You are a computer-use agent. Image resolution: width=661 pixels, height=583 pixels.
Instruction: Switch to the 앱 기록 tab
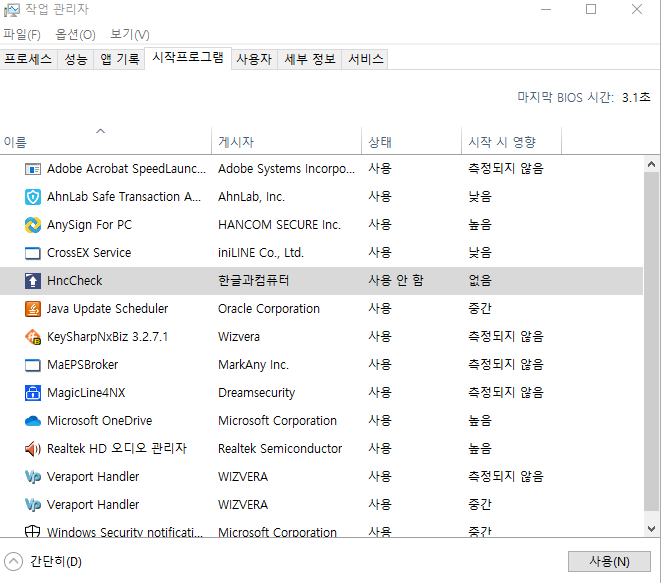(120, 59)
